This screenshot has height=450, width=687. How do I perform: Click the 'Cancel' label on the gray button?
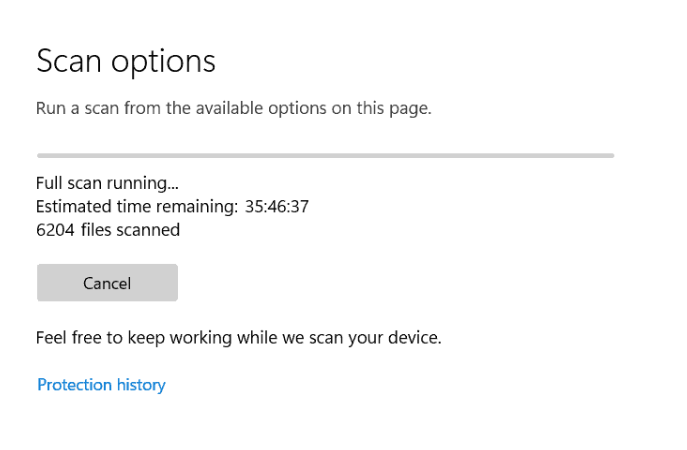pos(107,283)
